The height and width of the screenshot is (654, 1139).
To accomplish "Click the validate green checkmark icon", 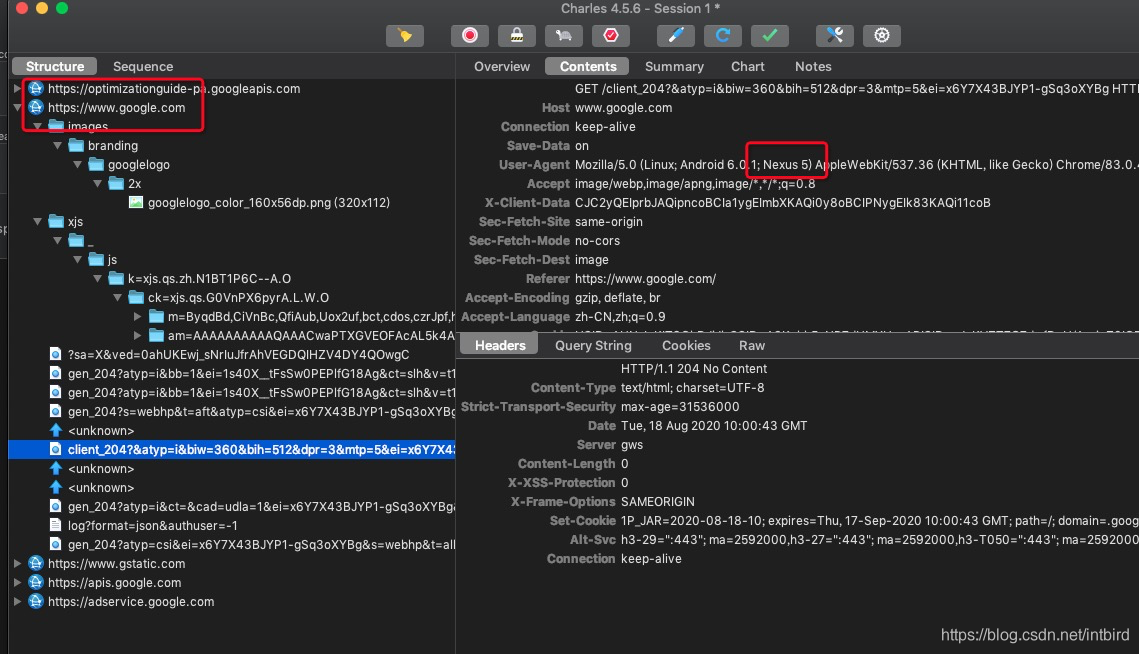I will coord(770,36).
